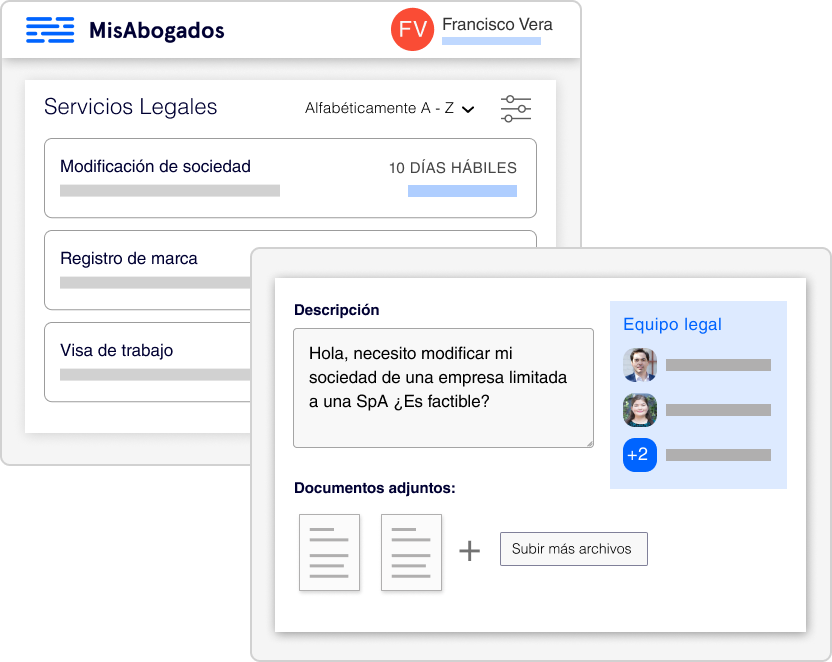This screenshot has height=662, width=832.
Task: Click the top lawyer's avatar in Equipo legal
Action: pyautogui.click(x=639, y=365)
